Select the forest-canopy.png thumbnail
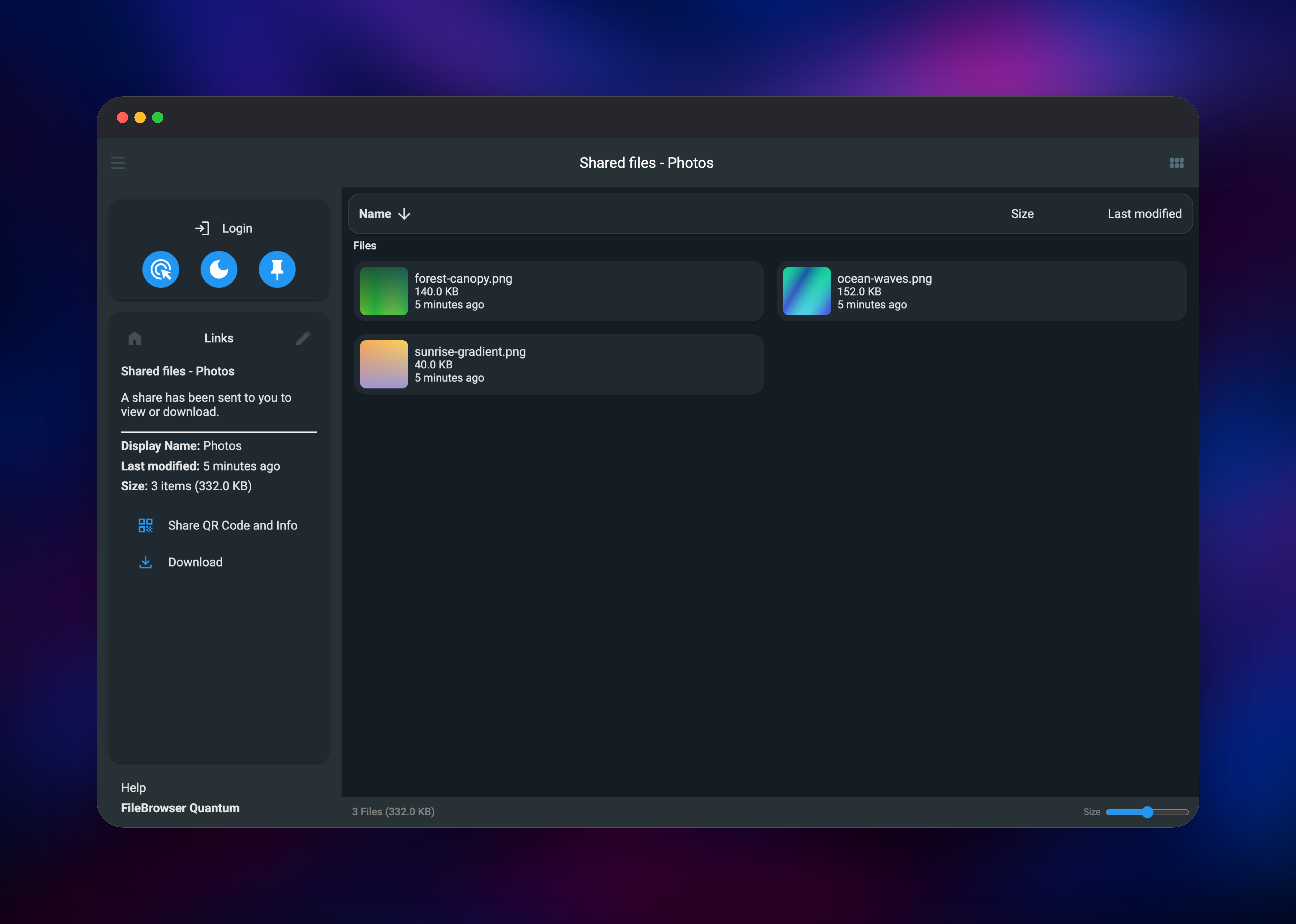 [x=384, y=291]
